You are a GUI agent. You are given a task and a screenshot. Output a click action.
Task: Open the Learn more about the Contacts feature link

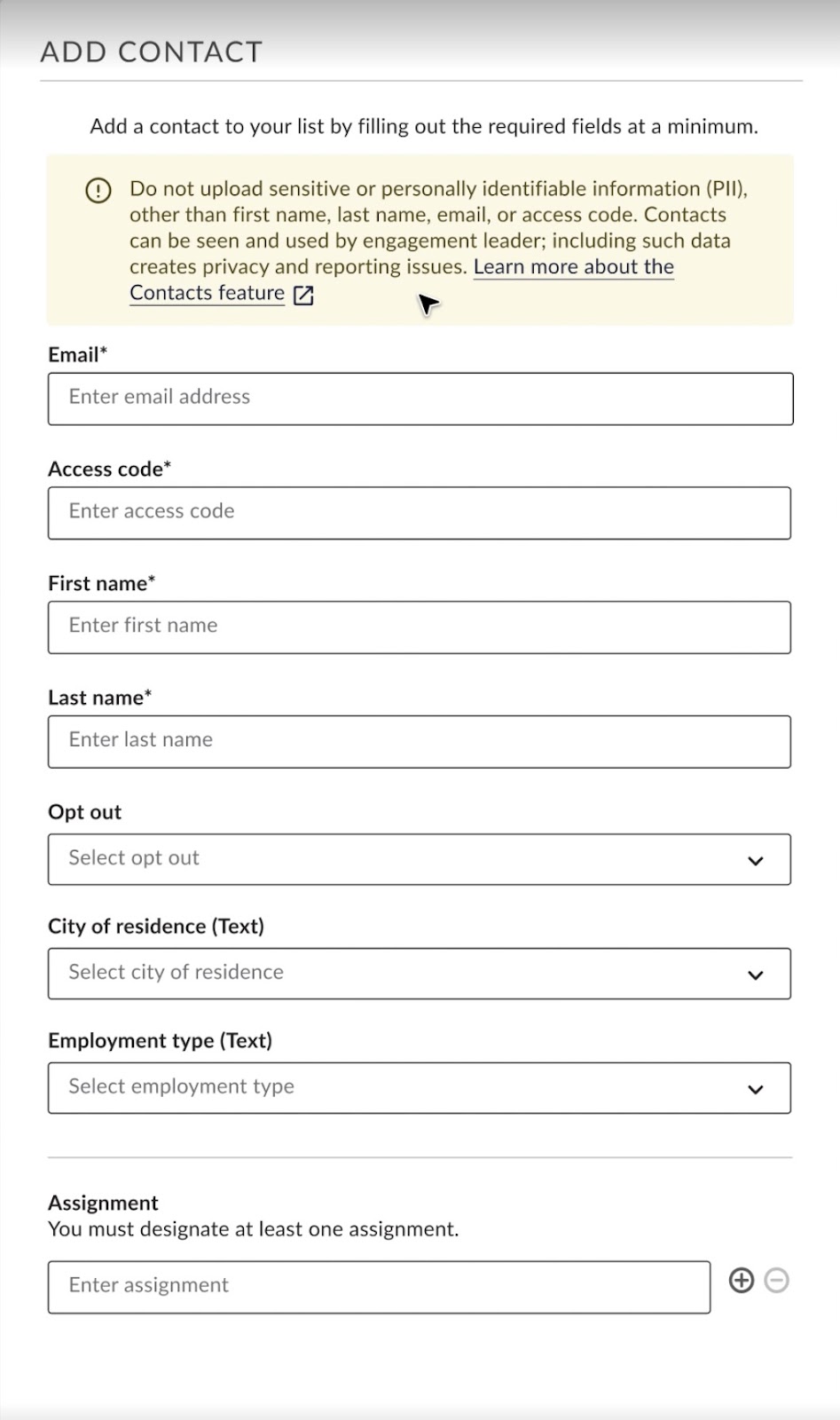(573, 267)
